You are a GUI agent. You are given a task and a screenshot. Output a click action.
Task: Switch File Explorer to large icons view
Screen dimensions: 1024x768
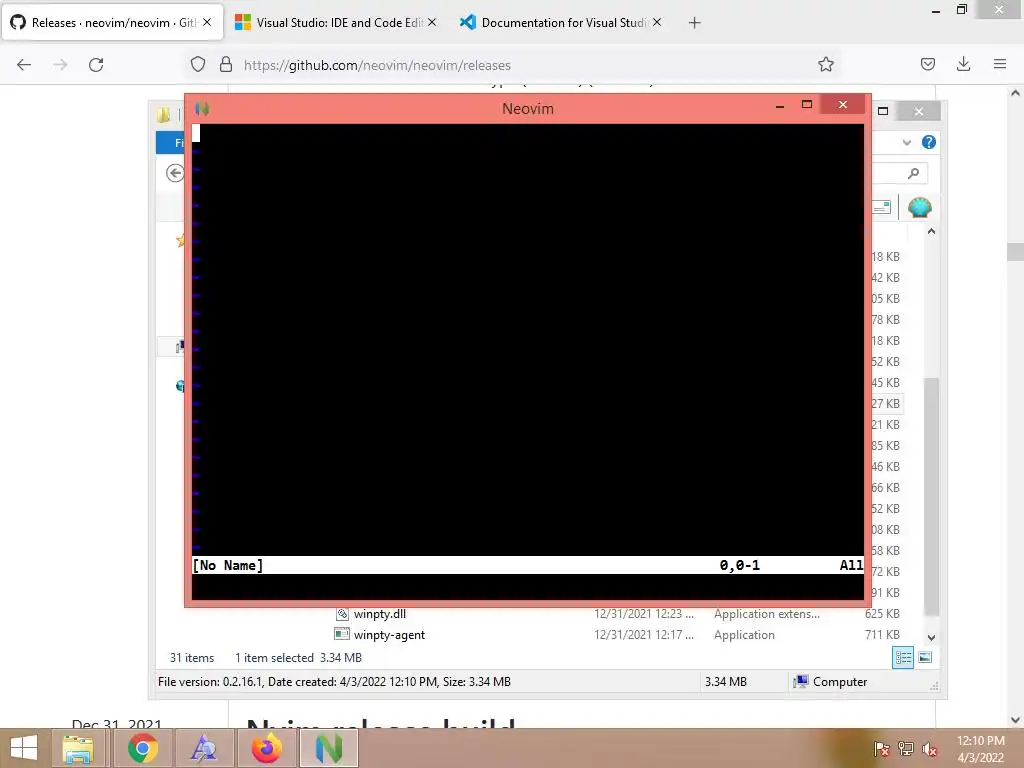925,658
